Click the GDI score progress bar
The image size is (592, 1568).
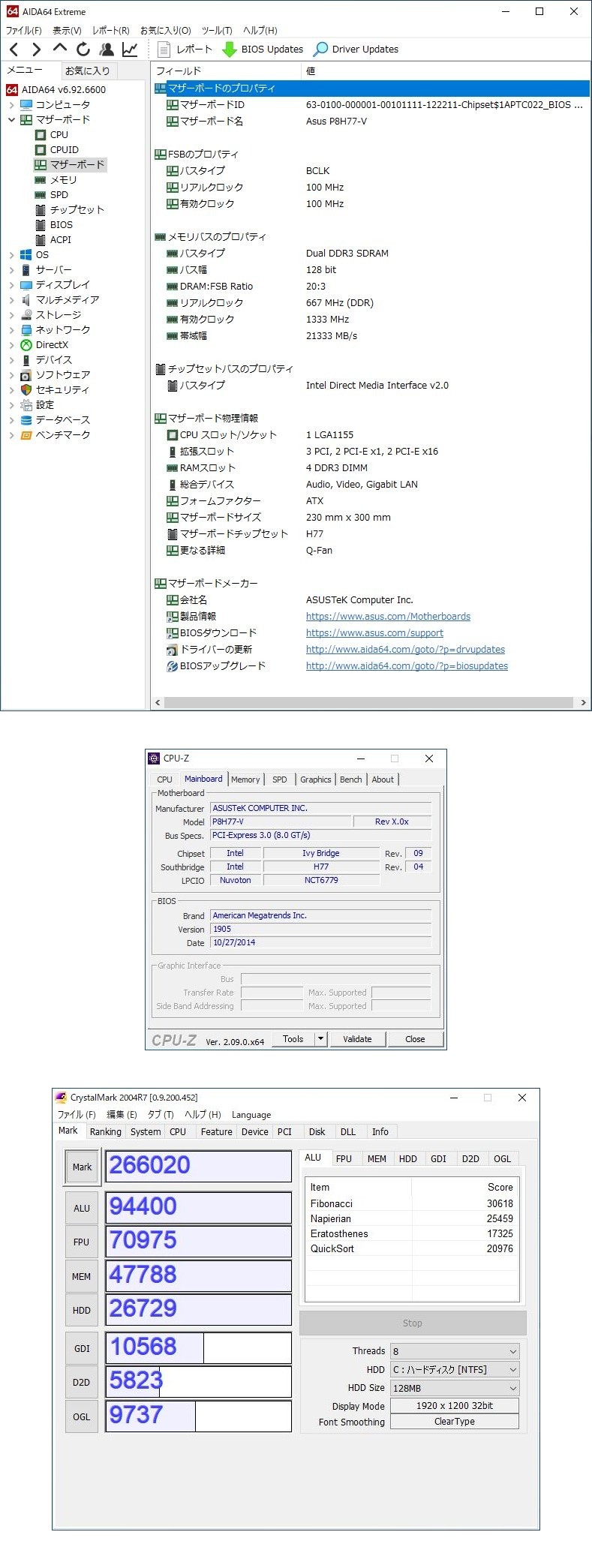(x=198, y=1348)
